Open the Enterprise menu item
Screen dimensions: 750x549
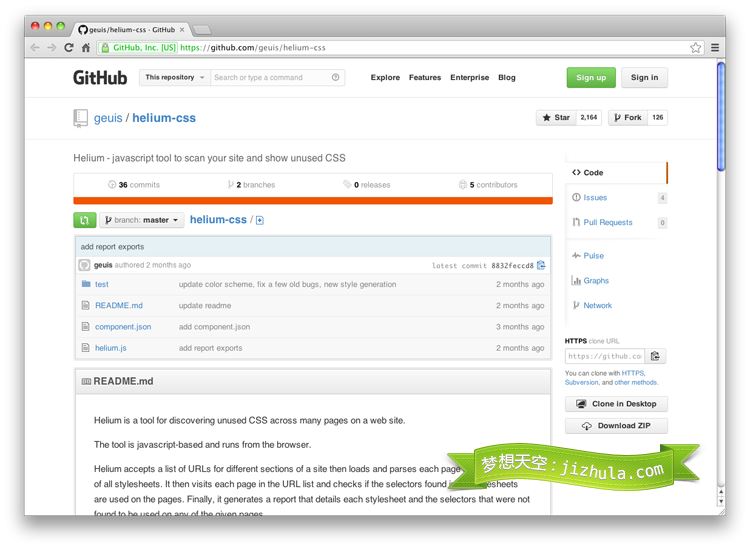point(469,77)
